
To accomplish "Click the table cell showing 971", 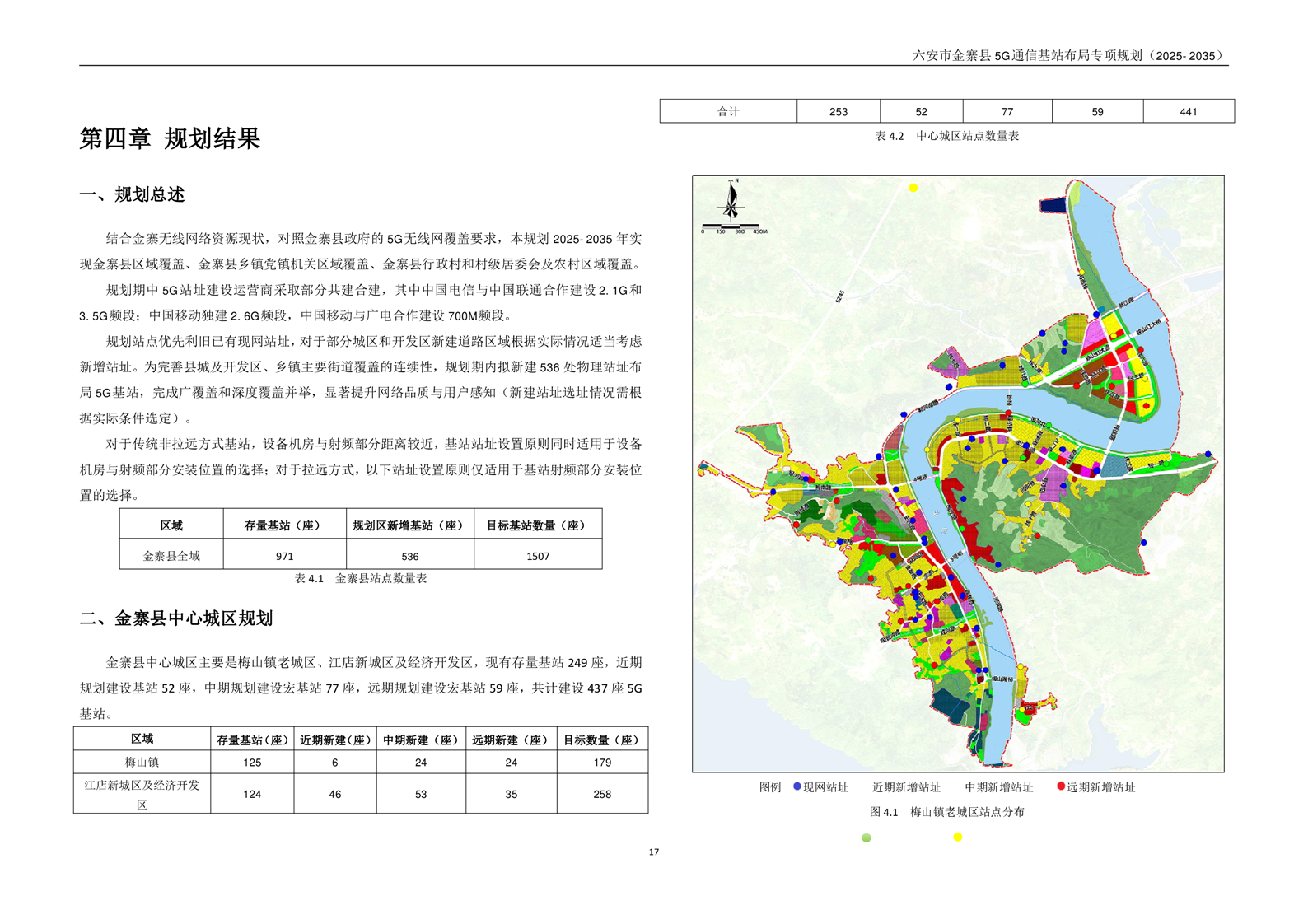I will click(285, 556).
